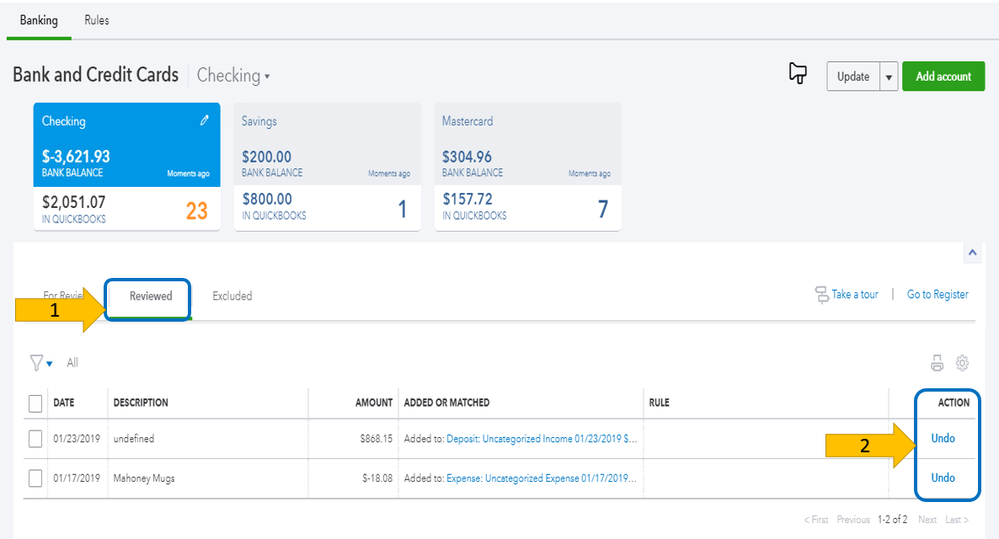Select the Savings account card
Image resolution: width=999 pixels, height=539 pixels.
tap(327, 166)
